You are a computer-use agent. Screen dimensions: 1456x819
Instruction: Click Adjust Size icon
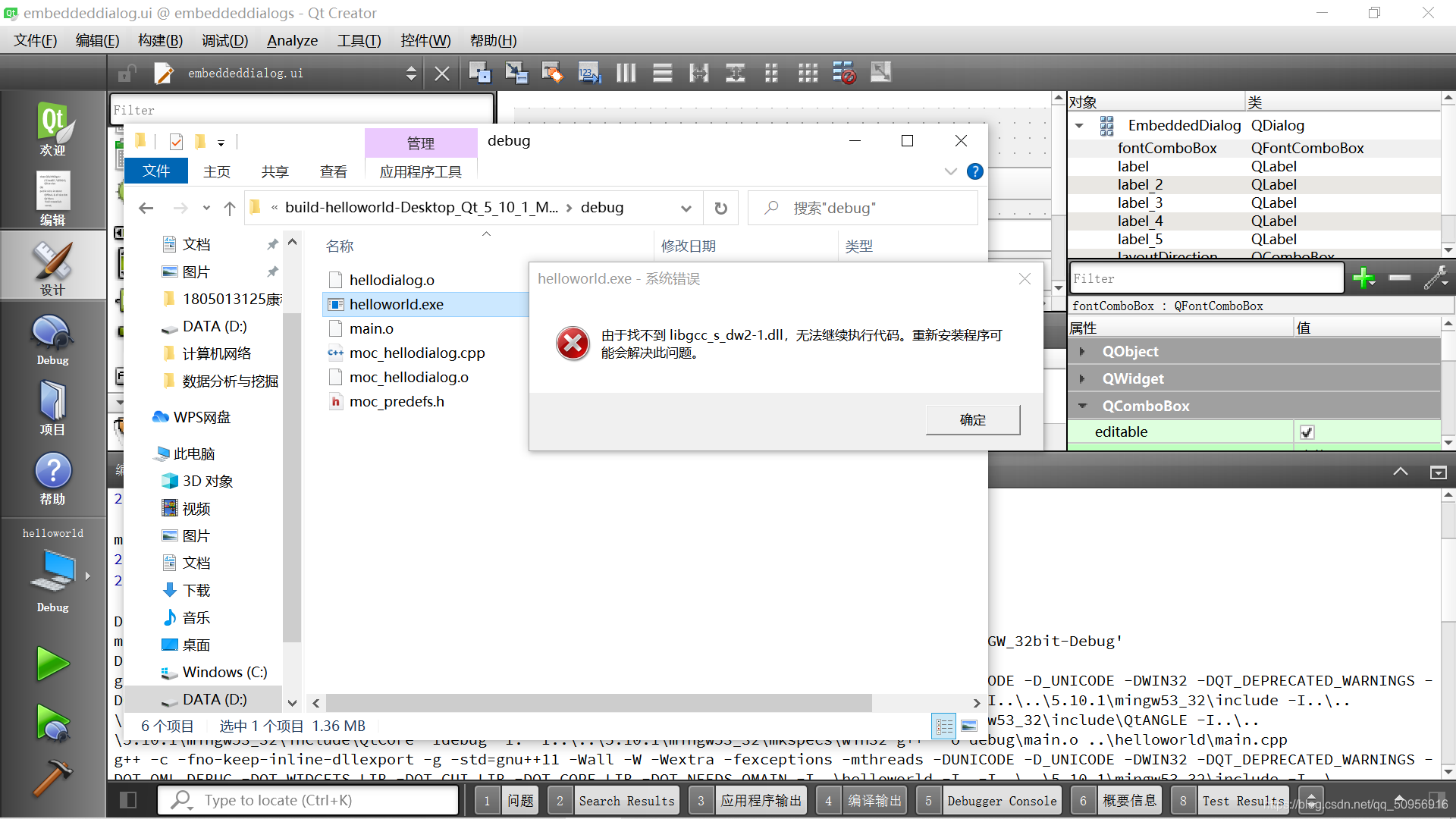click(880, 73)
